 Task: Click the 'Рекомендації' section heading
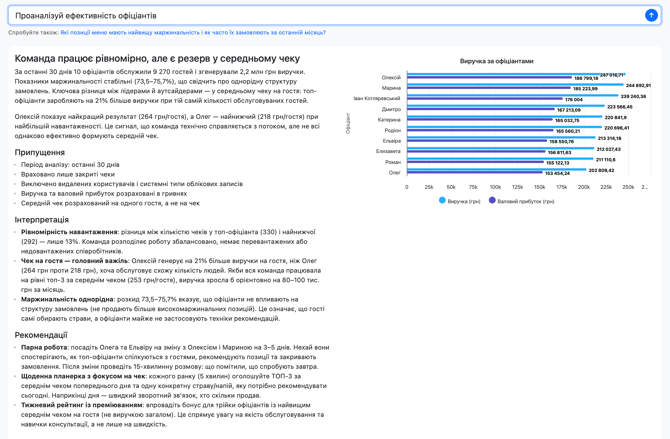pyautogui.click(x=41, y=335)
